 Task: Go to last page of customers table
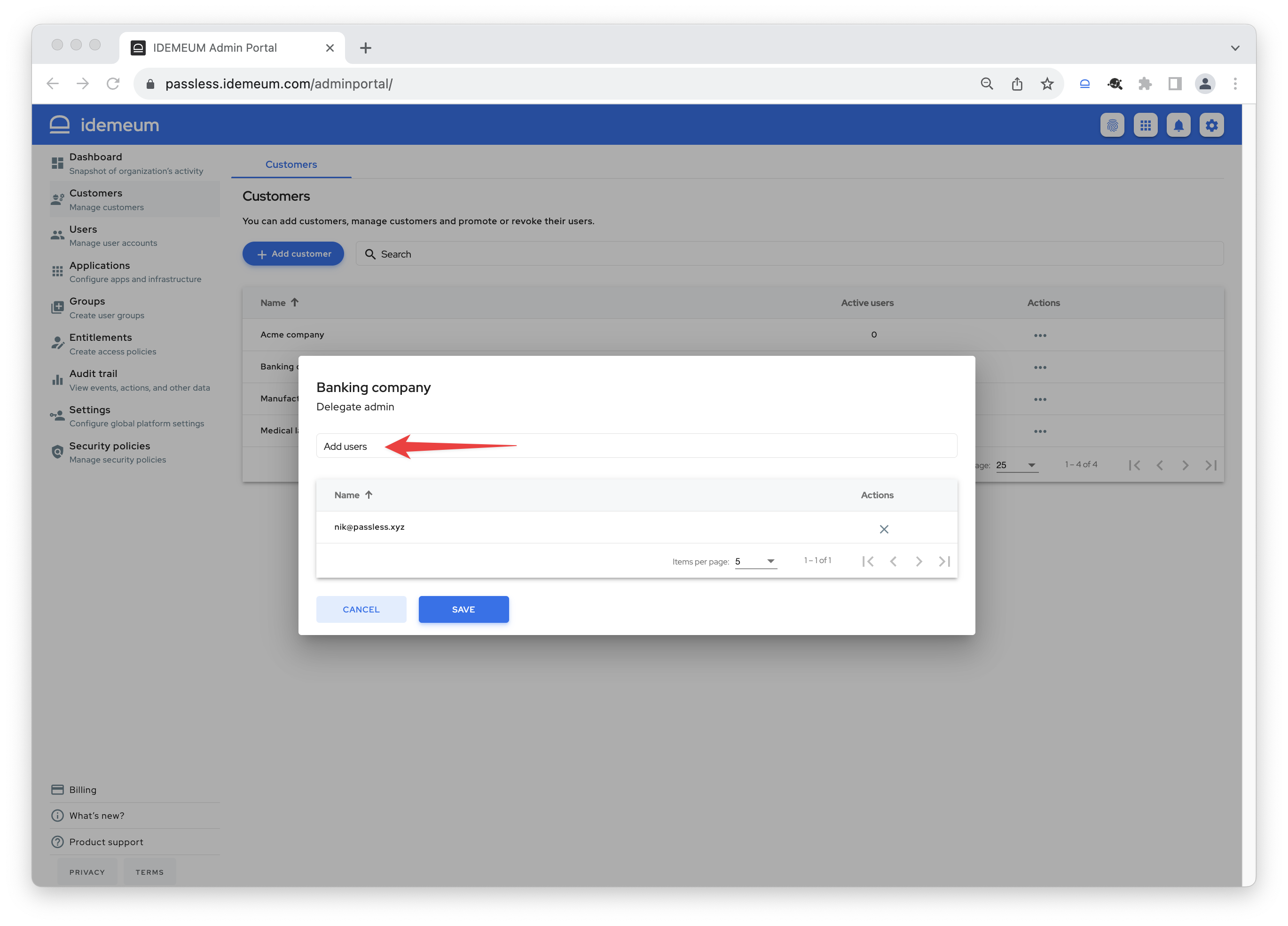(1210, 465)
